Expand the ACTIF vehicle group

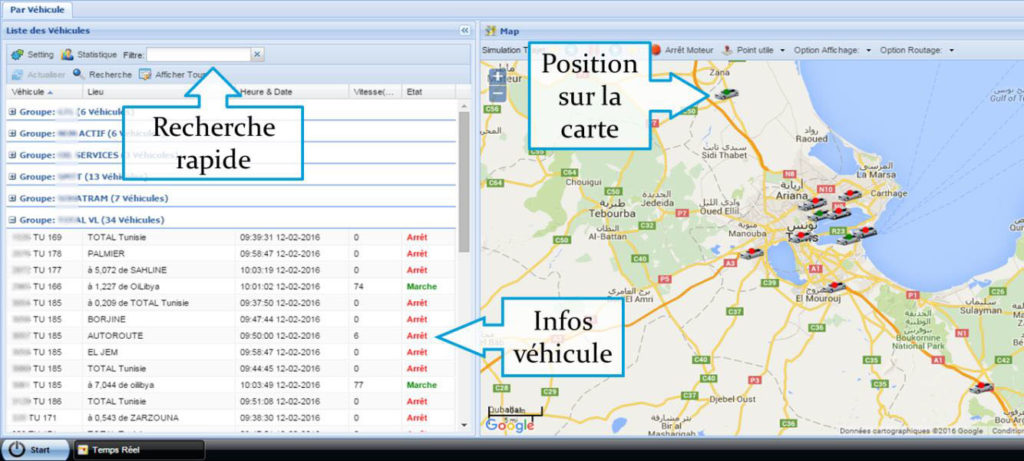12,133
